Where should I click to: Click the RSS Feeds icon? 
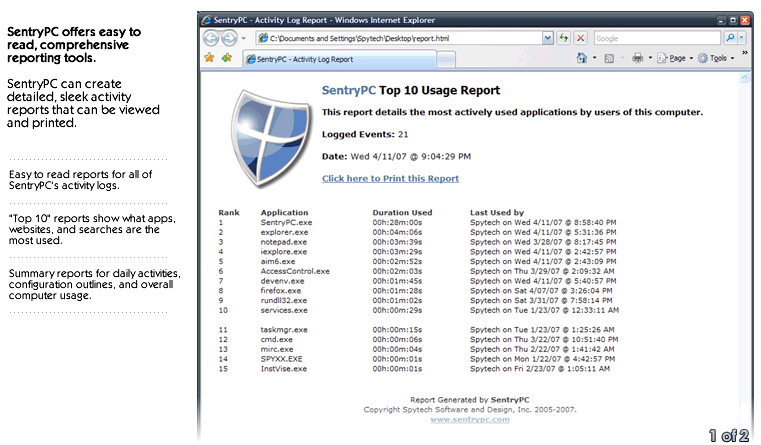(609, 59)
